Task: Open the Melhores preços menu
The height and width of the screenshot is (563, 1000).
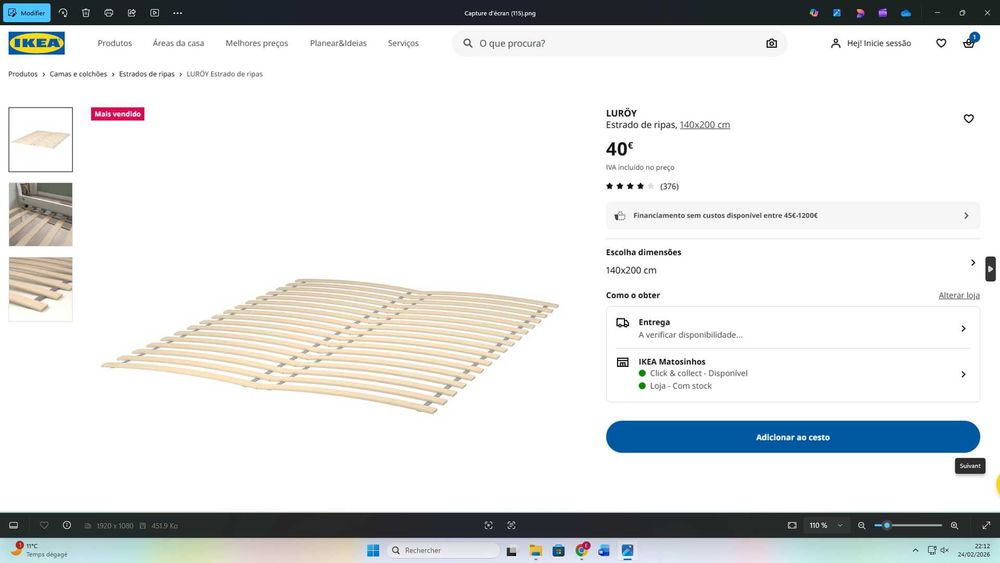Action: [257, 43]
